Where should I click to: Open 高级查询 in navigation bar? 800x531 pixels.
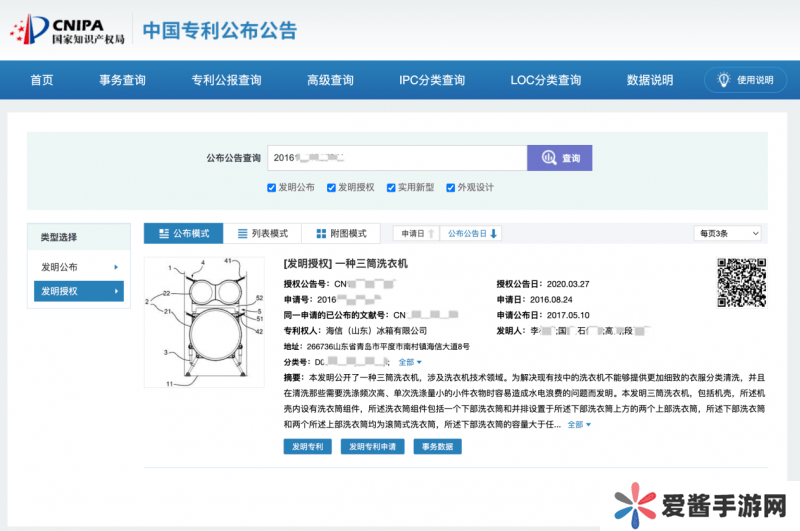330,80
